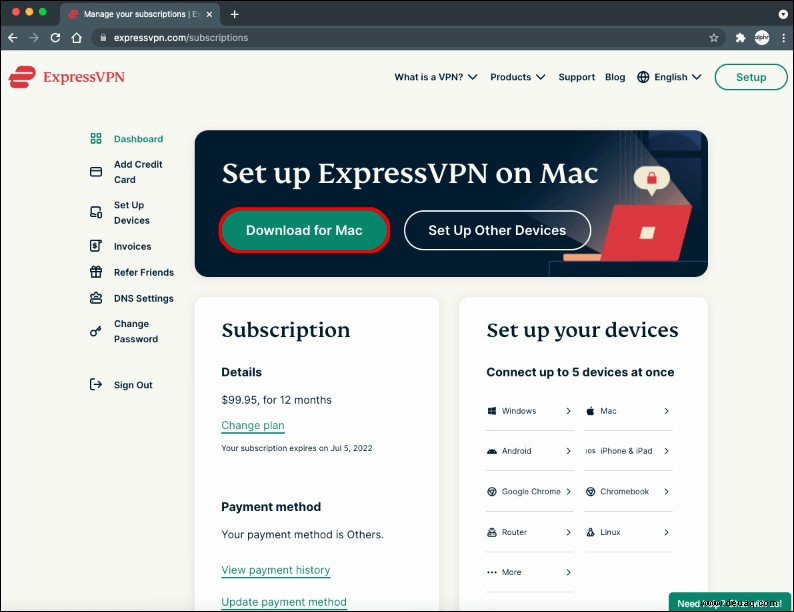The height and width of the screenshot is (612, 794).
Task: Click the chevron next to Windows
Action: pyautogui.click(x=568, y=411)
